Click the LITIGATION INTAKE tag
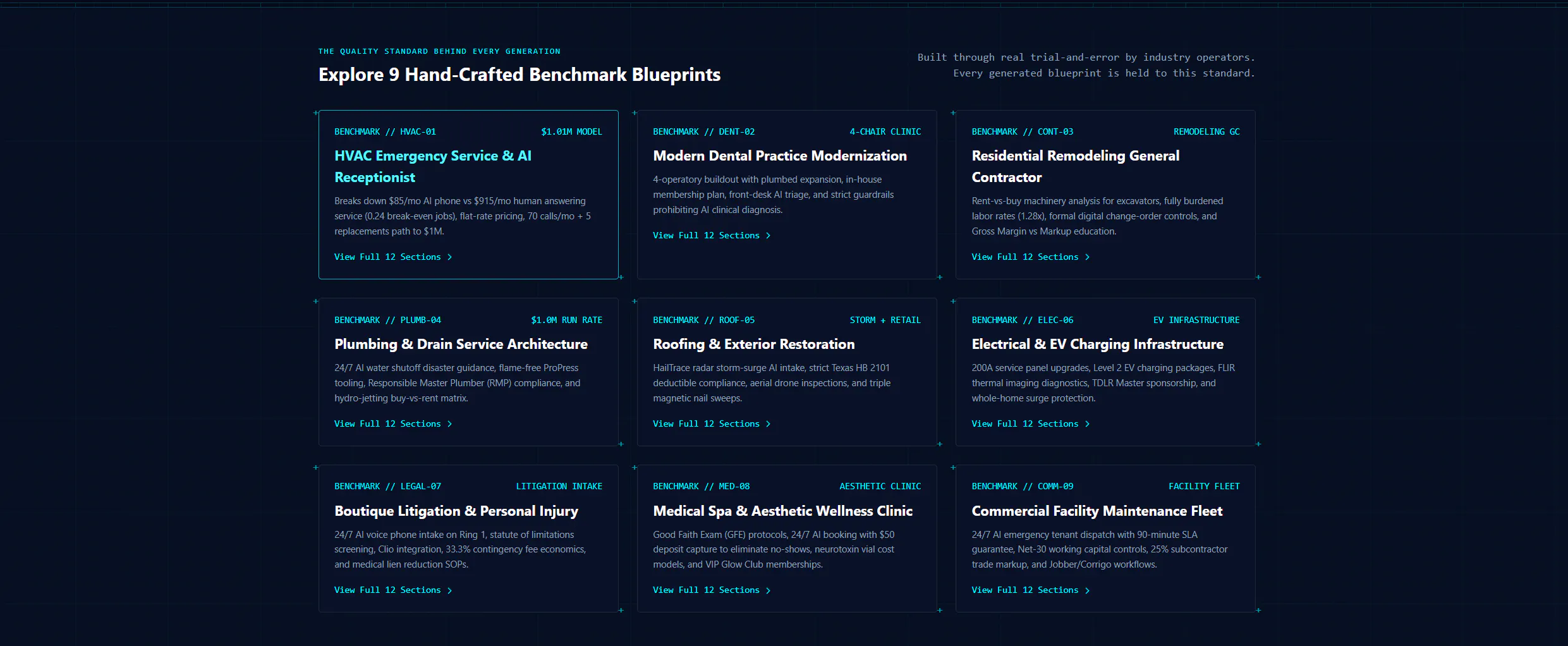Screen dimensions: 1568x646 tap(559, 487)
